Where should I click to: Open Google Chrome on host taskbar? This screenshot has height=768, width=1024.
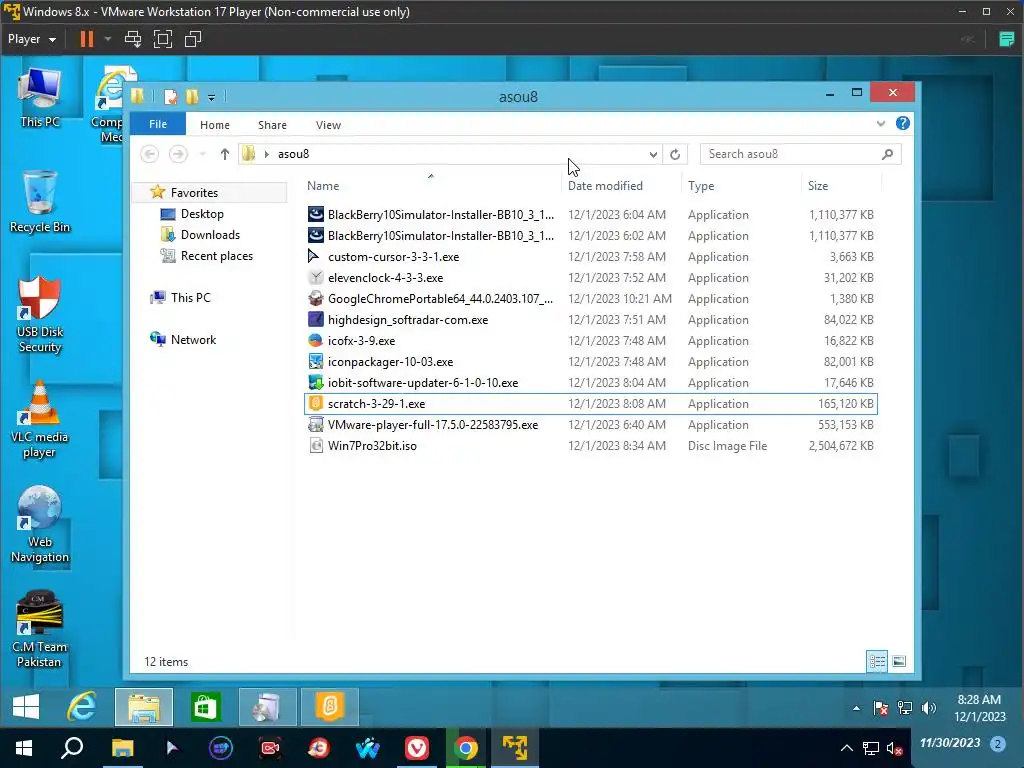[466, 748]
